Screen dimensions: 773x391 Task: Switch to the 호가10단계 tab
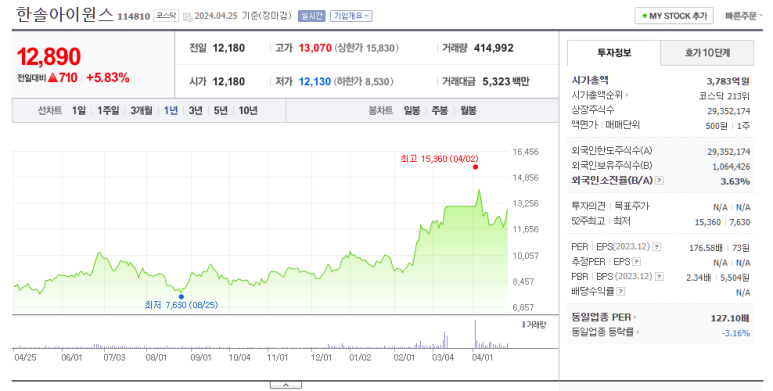707,53
